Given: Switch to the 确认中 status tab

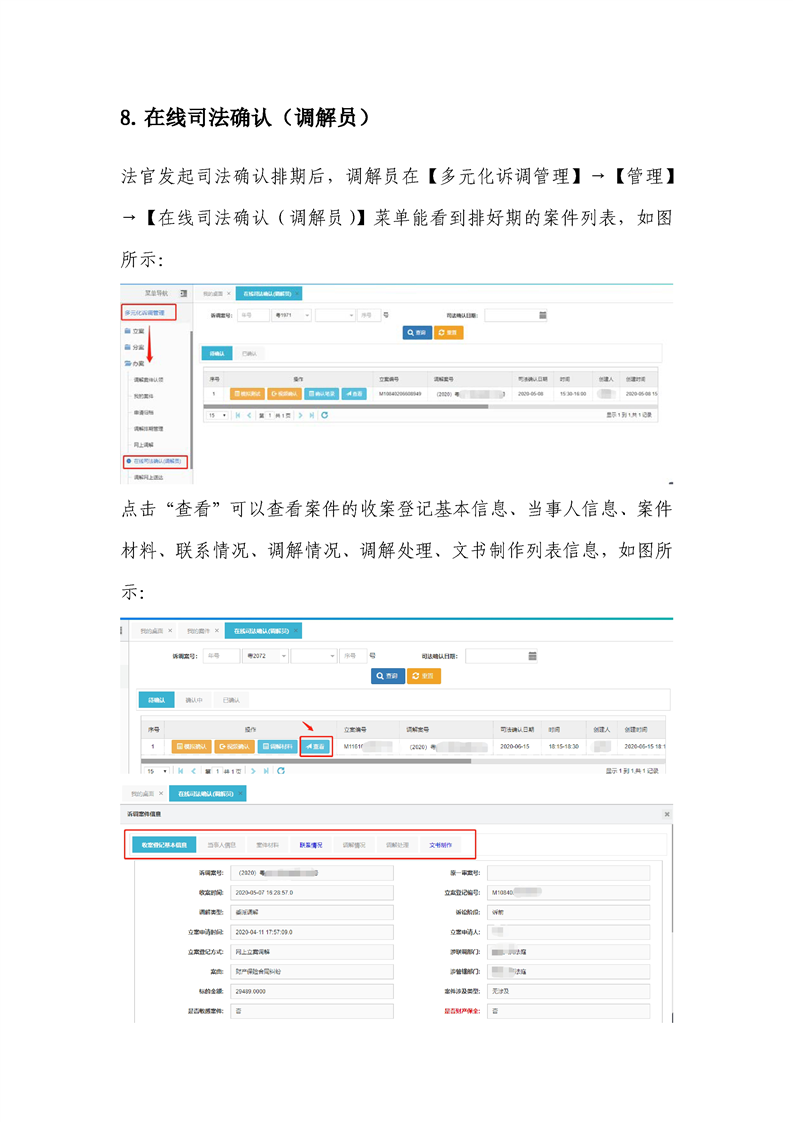Looking at the screenshot, I should (x=194, y=700).
